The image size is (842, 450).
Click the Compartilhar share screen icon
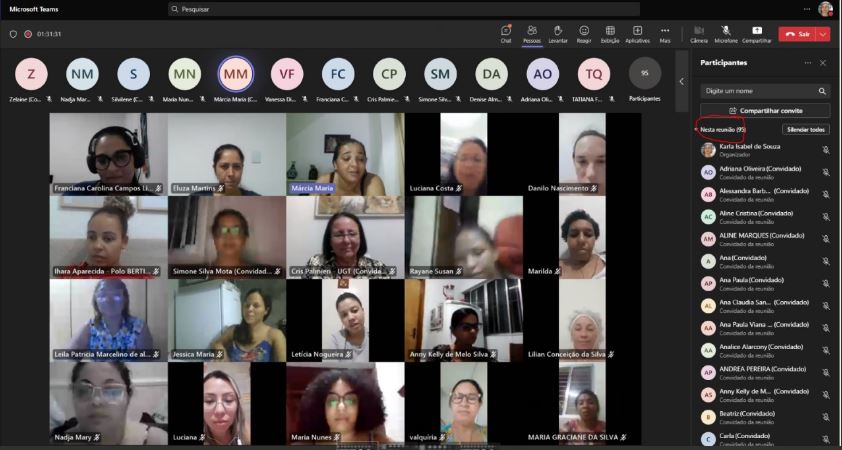(757, 33)
